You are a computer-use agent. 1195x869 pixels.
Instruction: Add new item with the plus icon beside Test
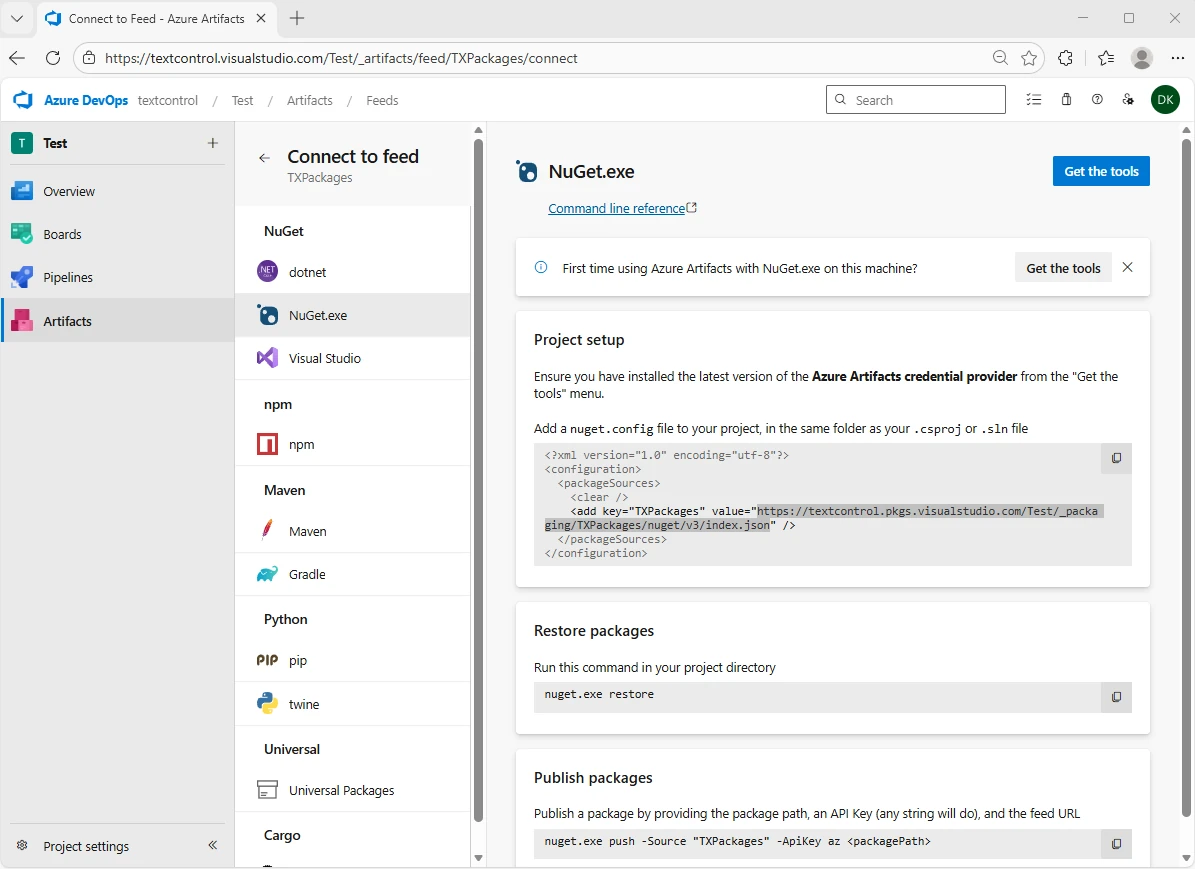click(213, 143)
